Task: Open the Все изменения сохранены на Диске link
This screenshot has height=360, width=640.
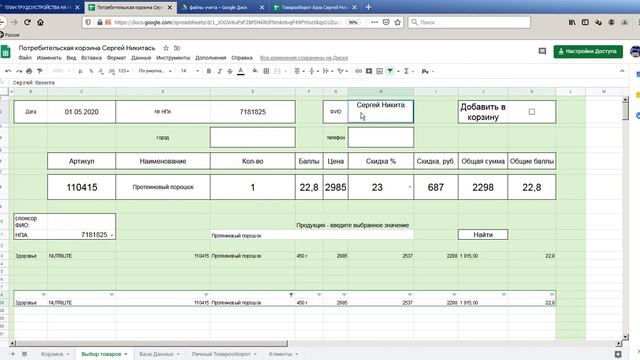Action: [304, 58]
